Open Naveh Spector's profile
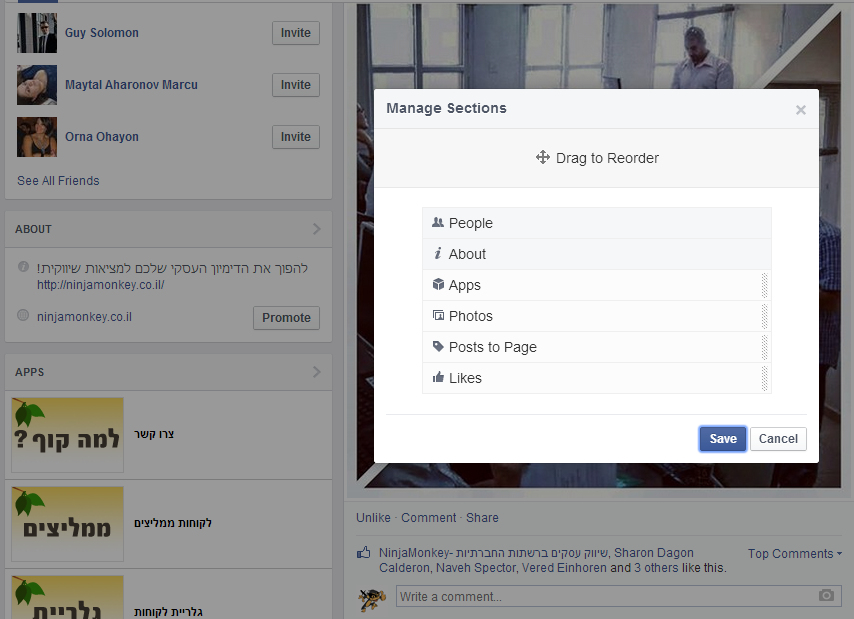This screenshot has height=619, width=854. [x=476, y=568]
